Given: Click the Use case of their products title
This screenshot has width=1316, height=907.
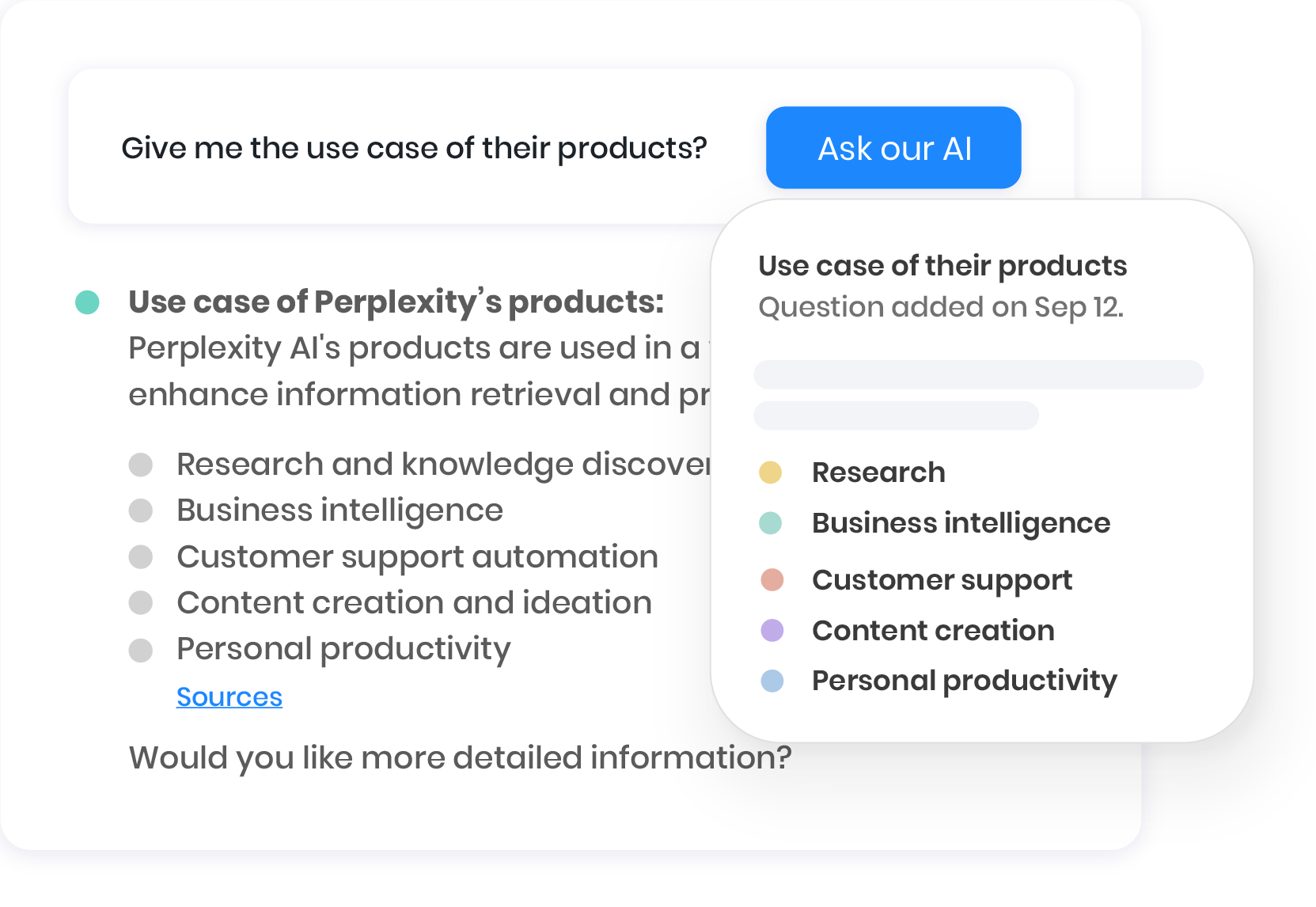Looking at the screenshot, I should point(942,266).
